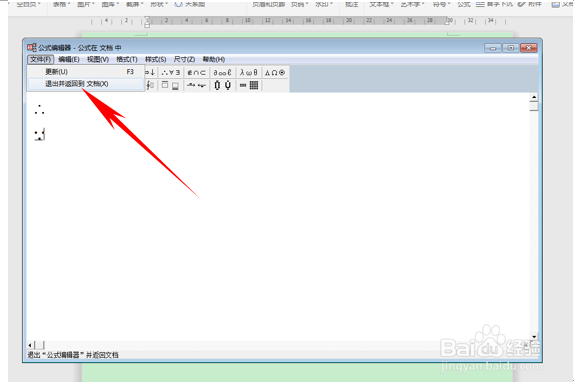Image resolution: width=574 pixels, height=386 pixels.
Task: Open the 视图(V) menu
Action: coord(98,59)
